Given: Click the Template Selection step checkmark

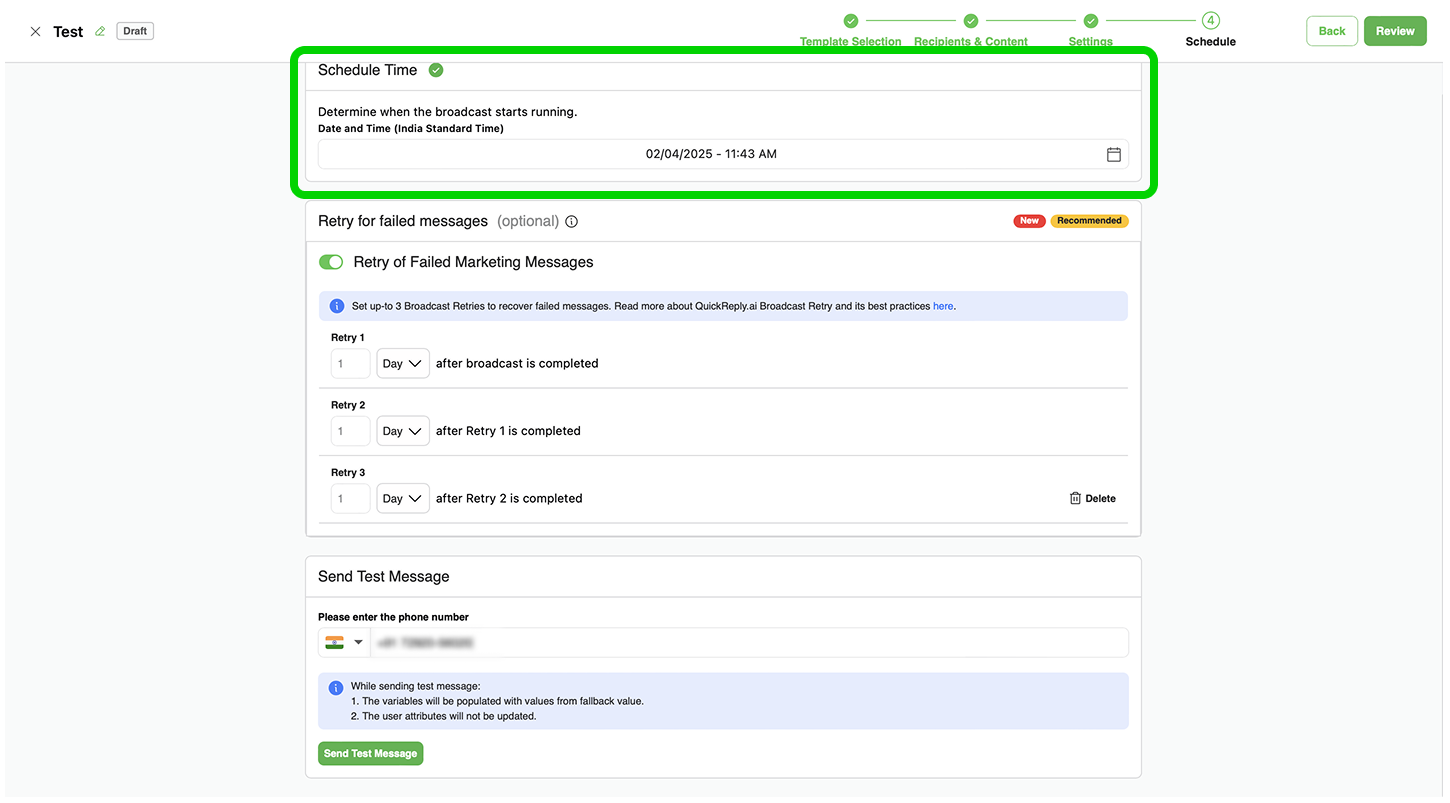Looking at the screenshot, I should 850,21.
